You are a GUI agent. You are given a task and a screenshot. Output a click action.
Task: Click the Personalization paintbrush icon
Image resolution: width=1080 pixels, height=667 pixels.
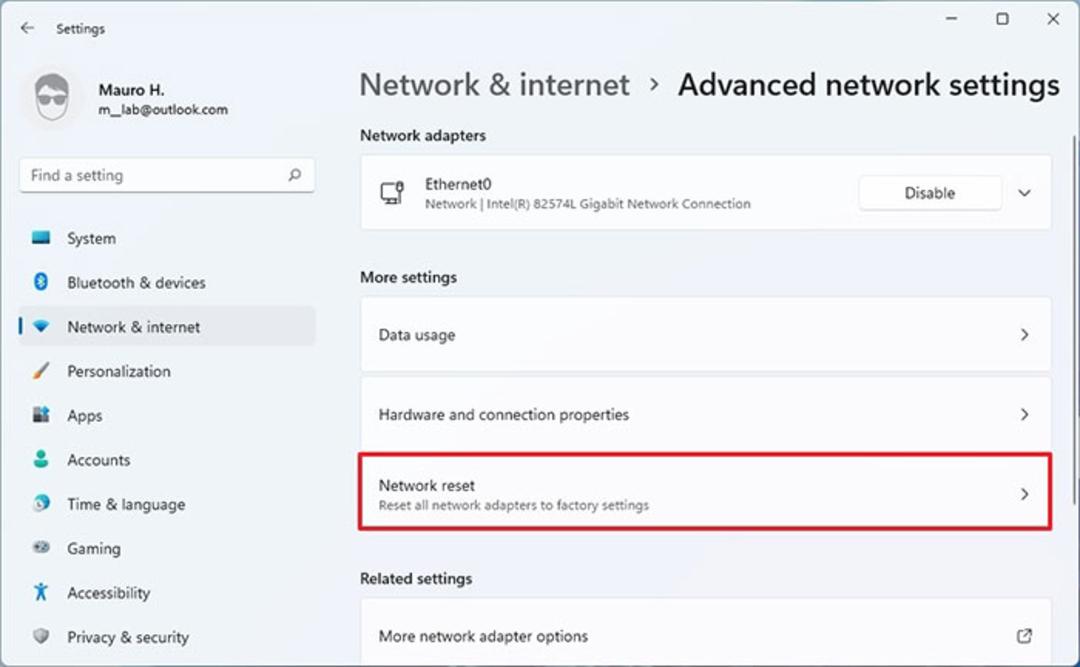(x=41, y=371)
